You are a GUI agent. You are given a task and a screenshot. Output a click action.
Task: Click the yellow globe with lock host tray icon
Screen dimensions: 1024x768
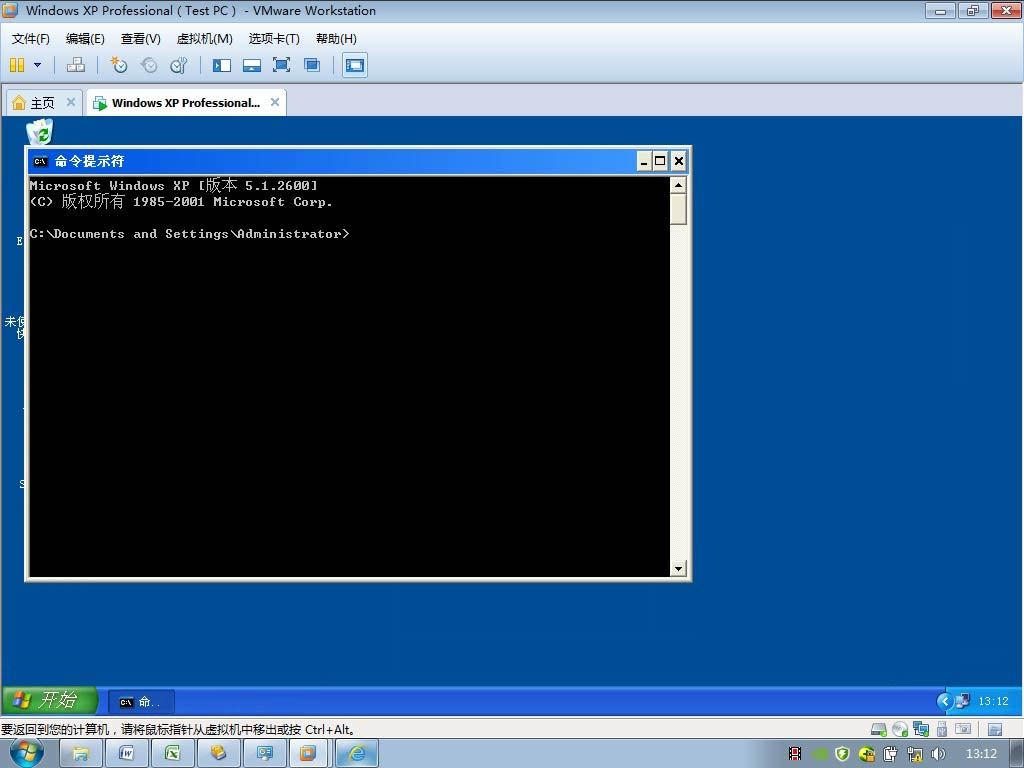867,754
